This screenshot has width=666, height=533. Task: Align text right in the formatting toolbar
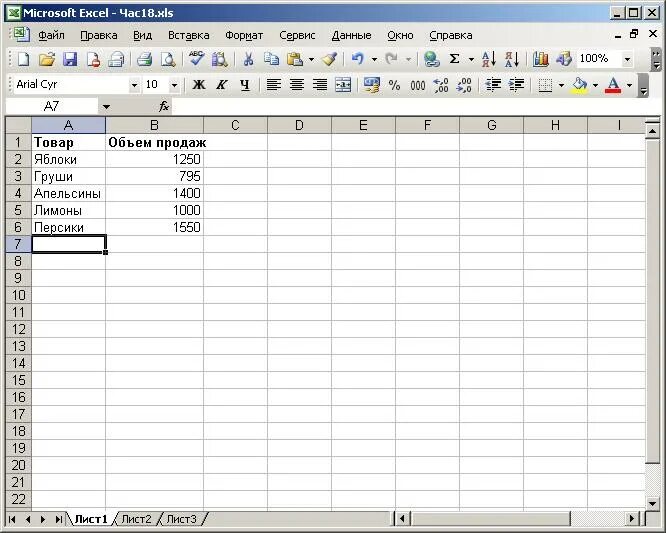(x=320, y=85)
